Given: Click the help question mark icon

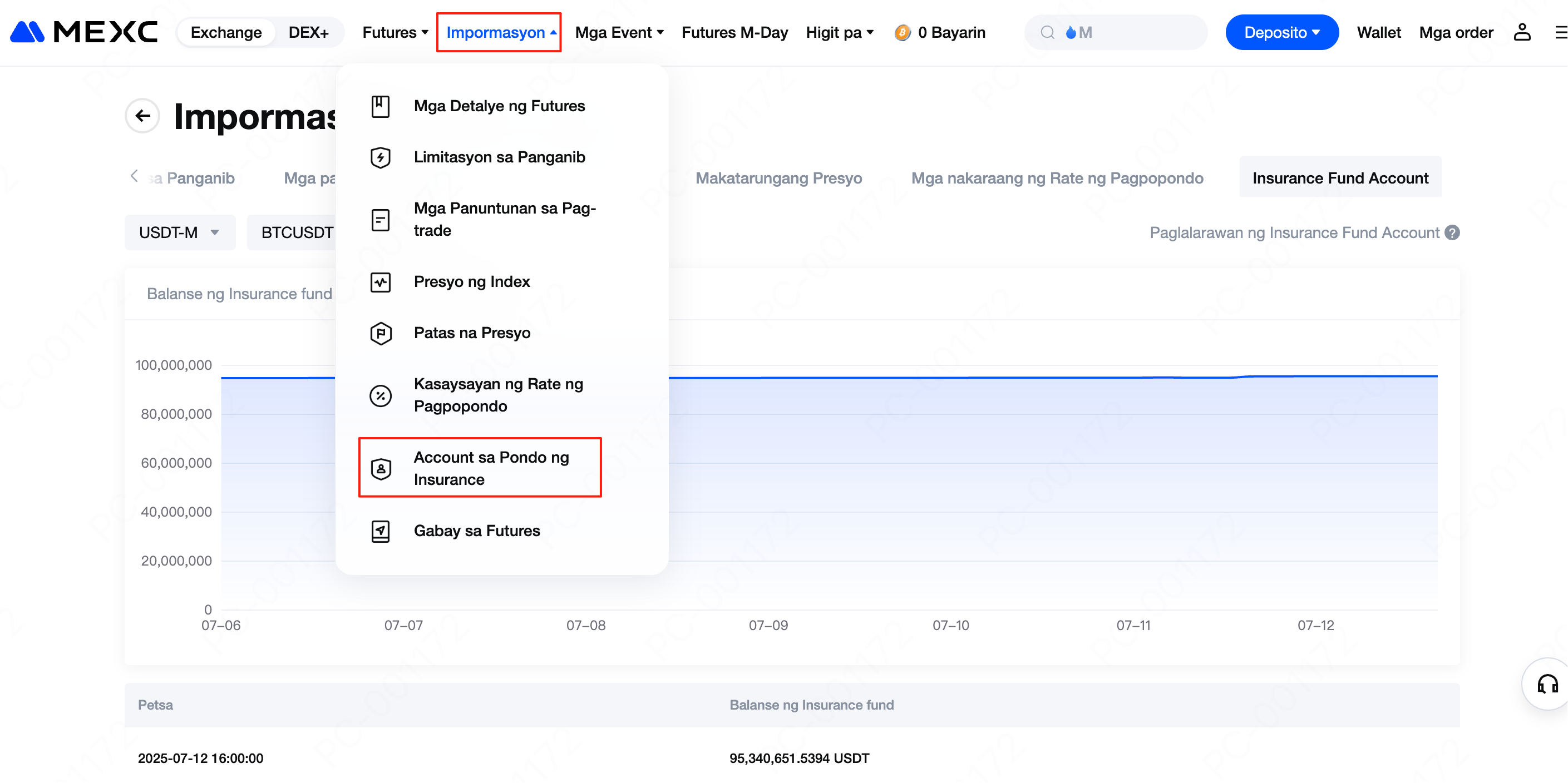Looking at the screenshot, I should [1452, 233].
